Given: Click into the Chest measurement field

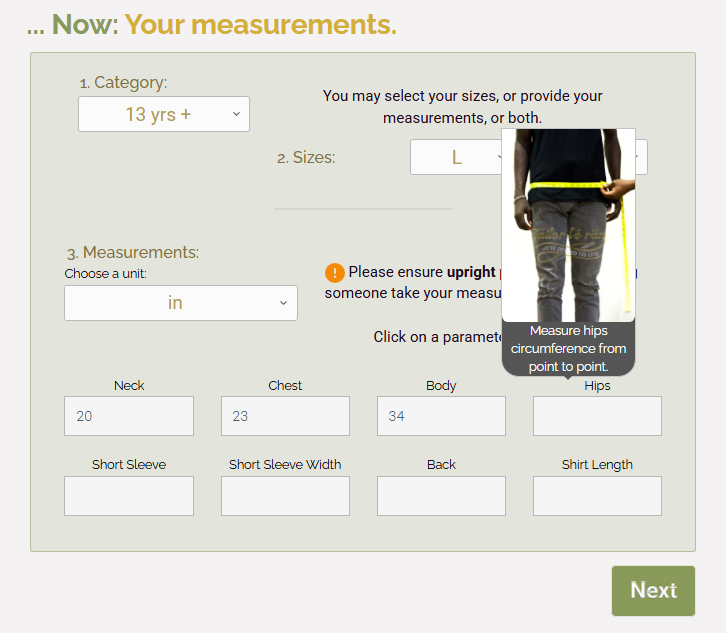Looking at the screenshot, I should click(x=285, y=416).
